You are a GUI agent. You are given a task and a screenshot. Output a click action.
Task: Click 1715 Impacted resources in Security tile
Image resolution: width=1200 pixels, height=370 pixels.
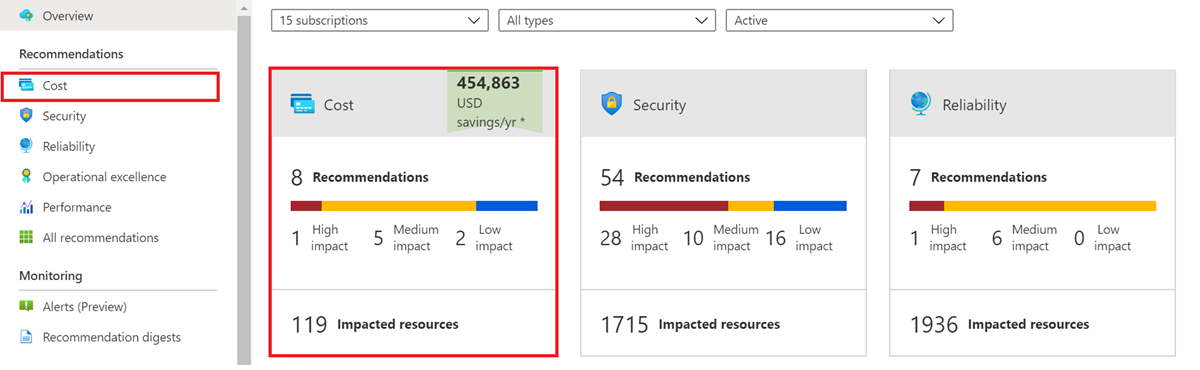pos(690,324)
